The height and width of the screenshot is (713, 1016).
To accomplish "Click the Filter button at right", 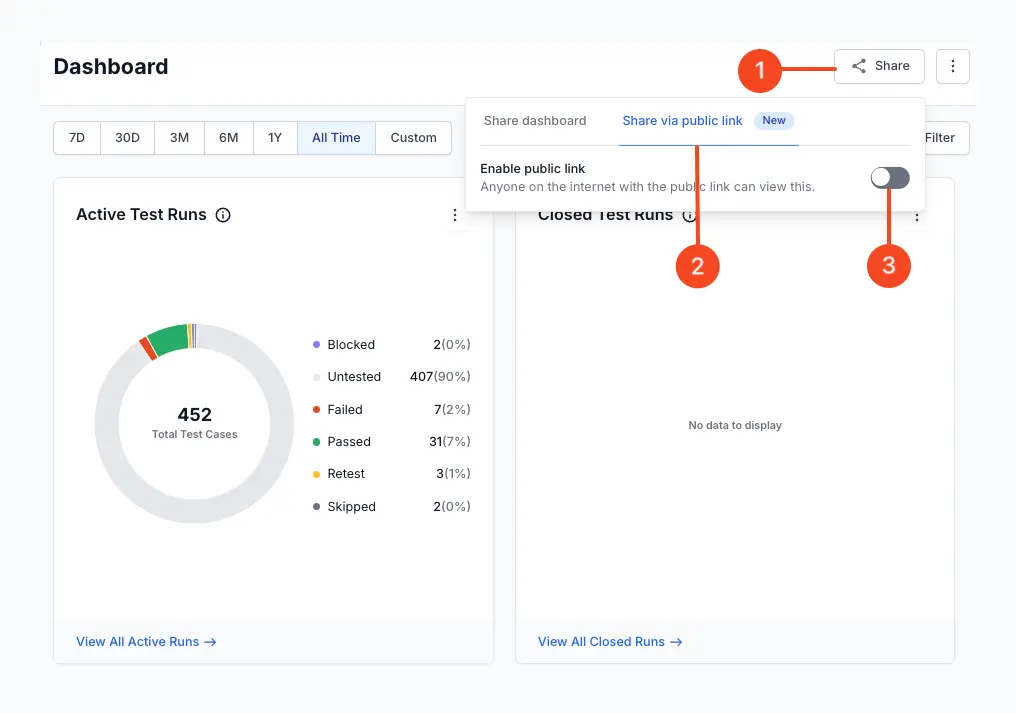I will (940, 138).
